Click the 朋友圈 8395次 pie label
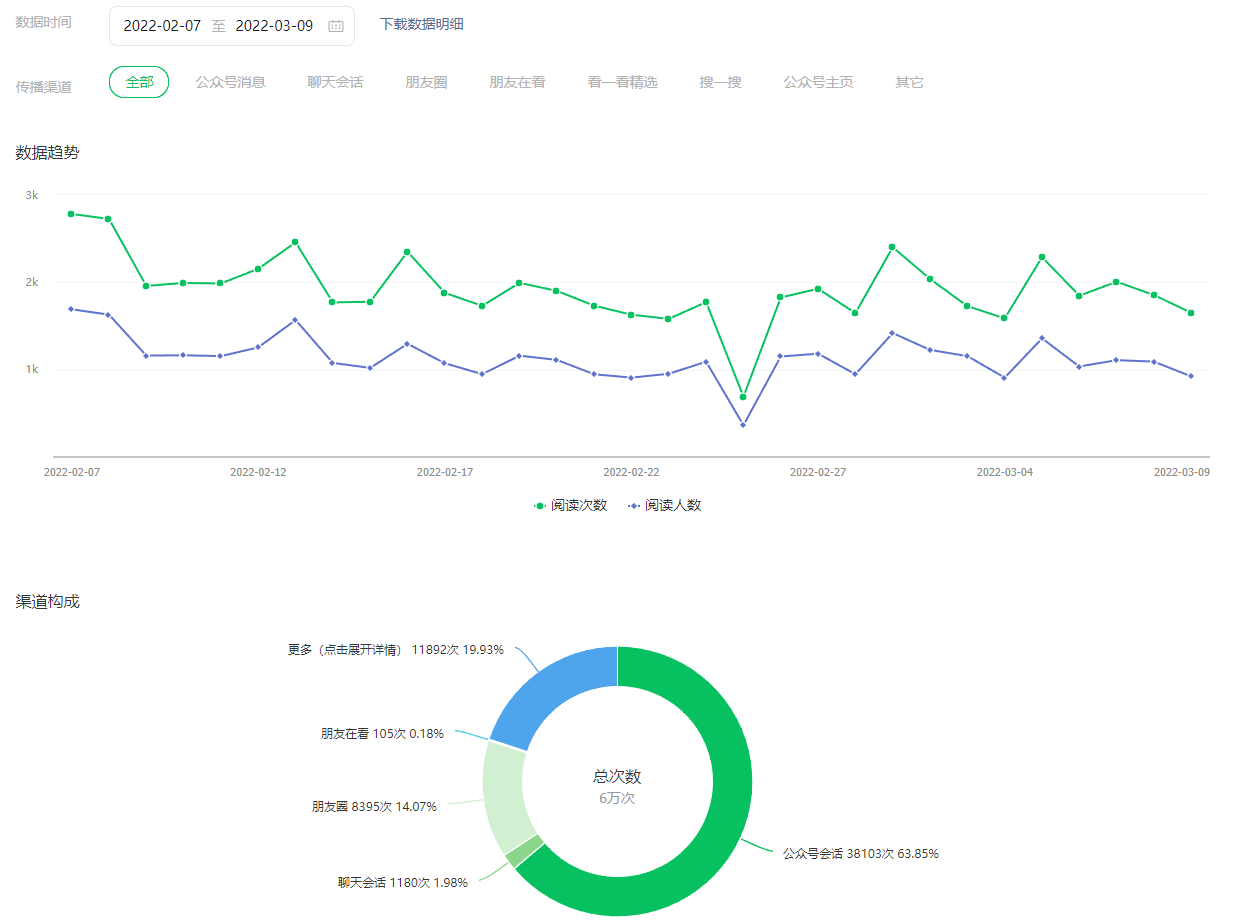The image size is (1245, 920). 374,807
